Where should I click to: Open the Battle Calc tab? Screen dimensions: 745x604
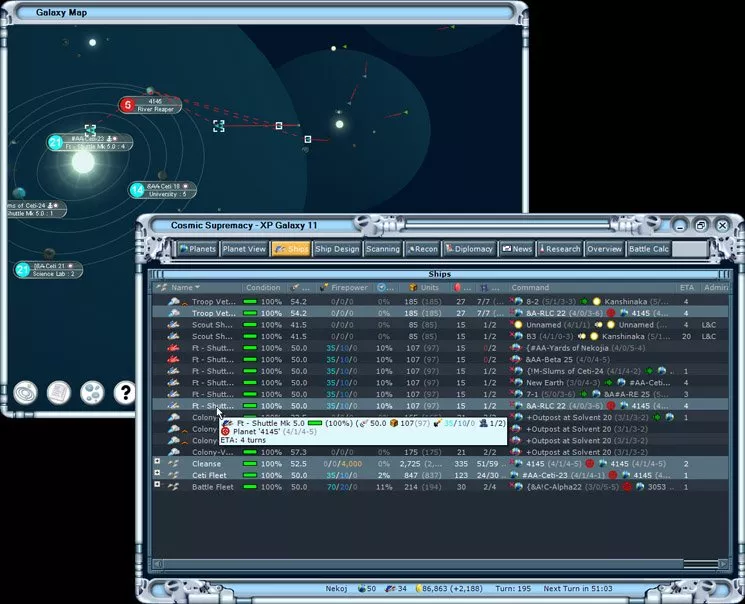coord(648,249)
